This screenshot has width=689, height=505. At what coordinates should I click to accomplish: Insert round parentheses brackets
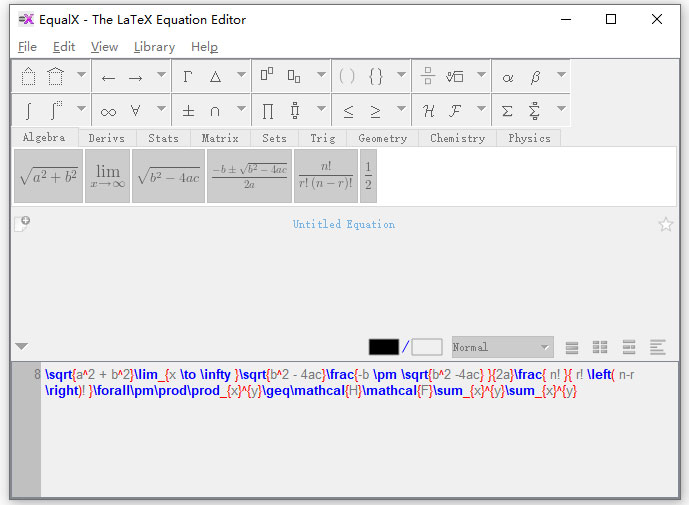(347, 76)
